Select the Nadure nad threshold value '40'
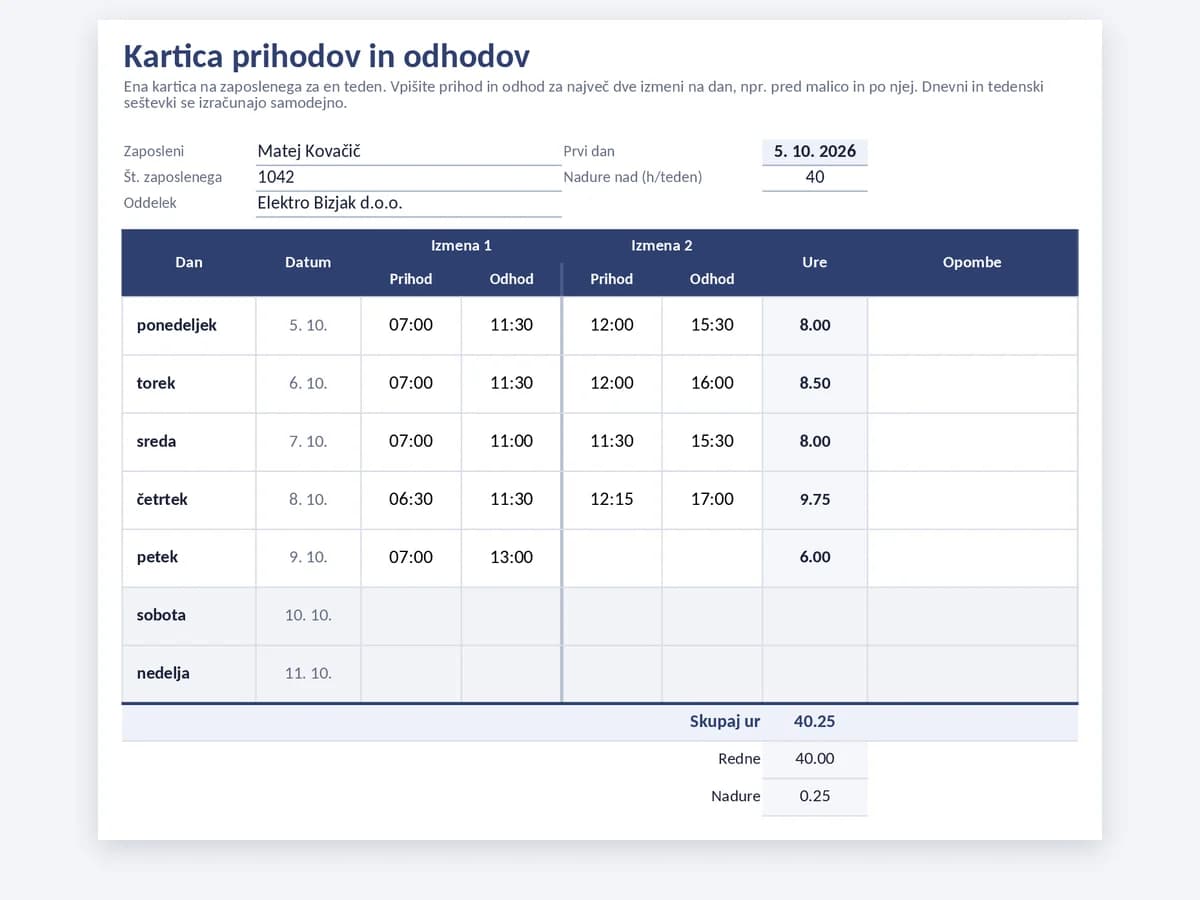The image size is (1200, 900). [815, 178]
